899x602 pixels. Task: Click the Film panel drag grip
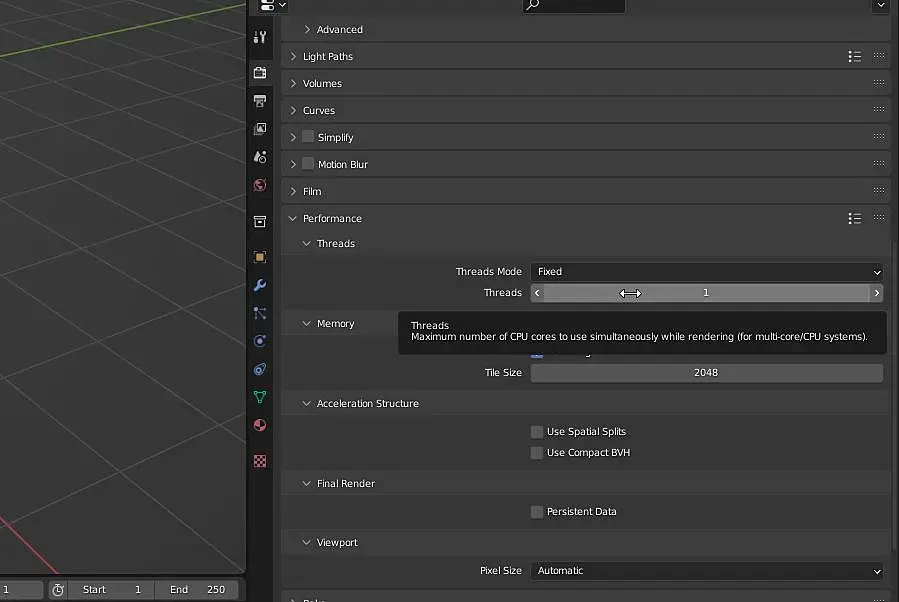click(879, 190)
